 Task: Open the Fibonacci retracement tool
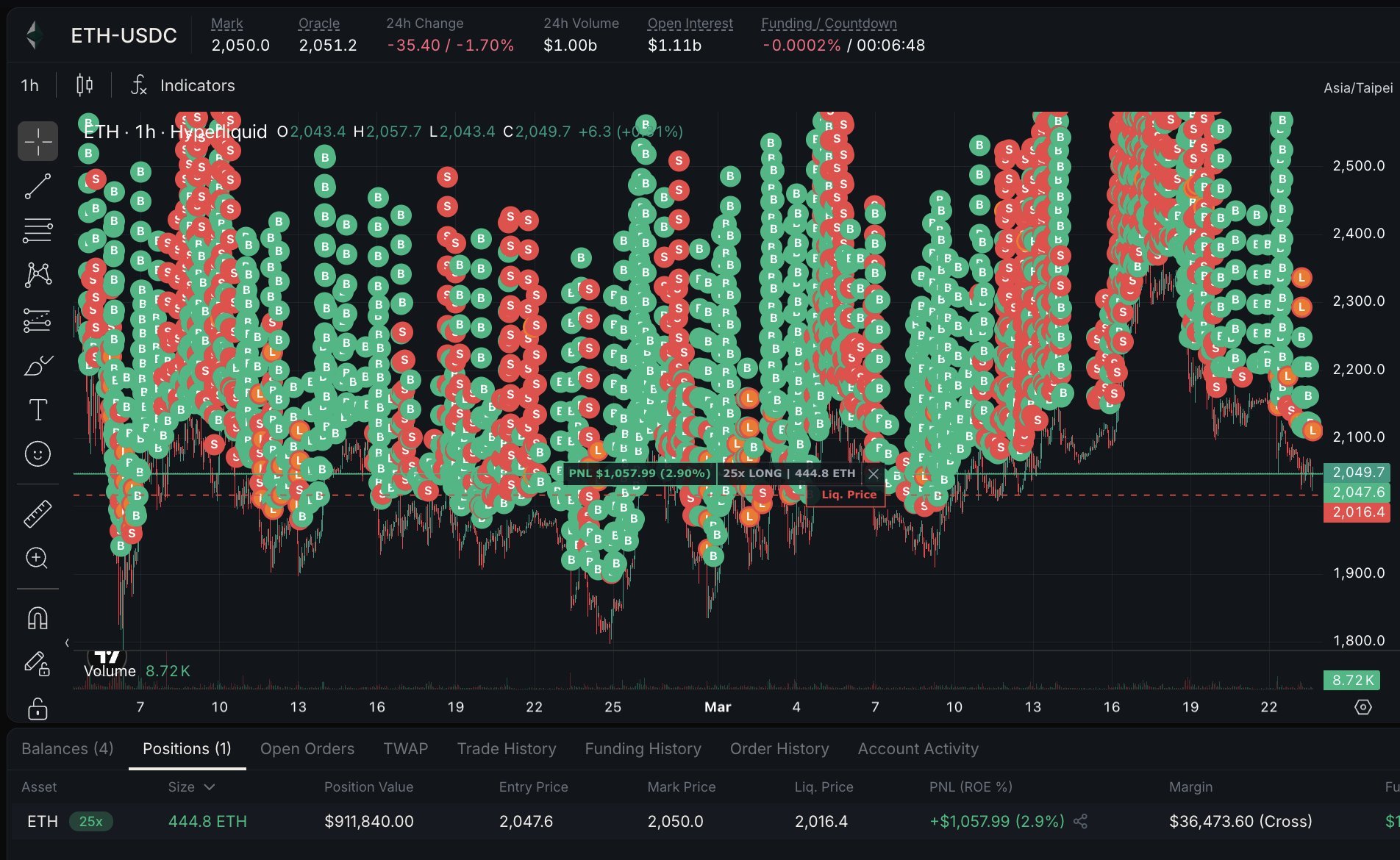[x=37, y=230]
